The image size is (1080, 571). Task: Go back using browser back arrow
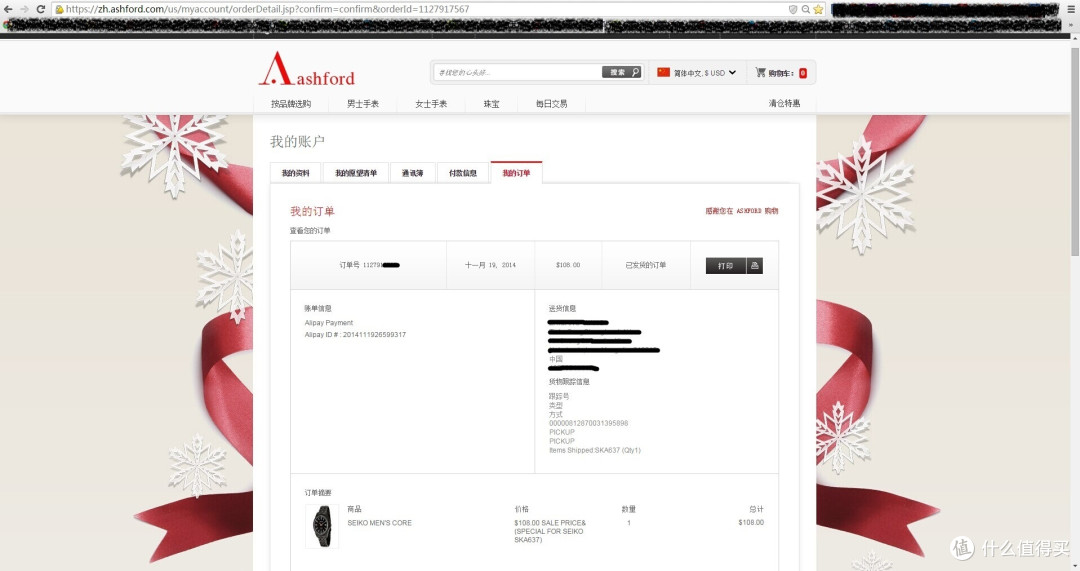coord(8,9)
